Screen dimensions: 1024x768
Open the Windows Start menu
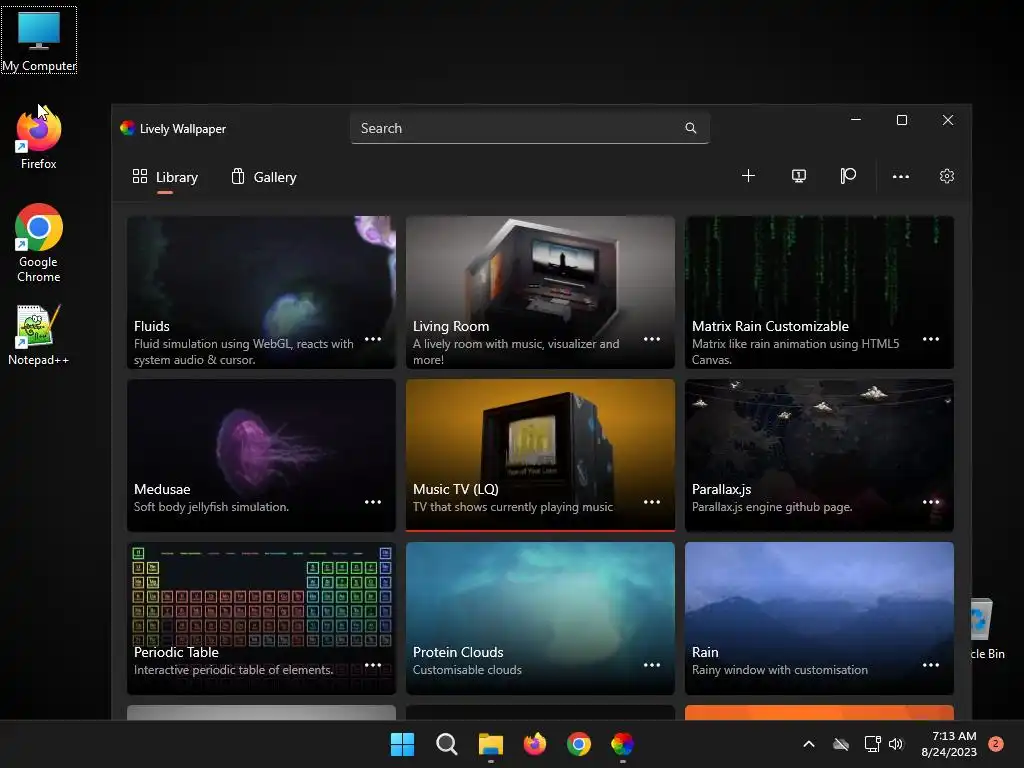402,744
